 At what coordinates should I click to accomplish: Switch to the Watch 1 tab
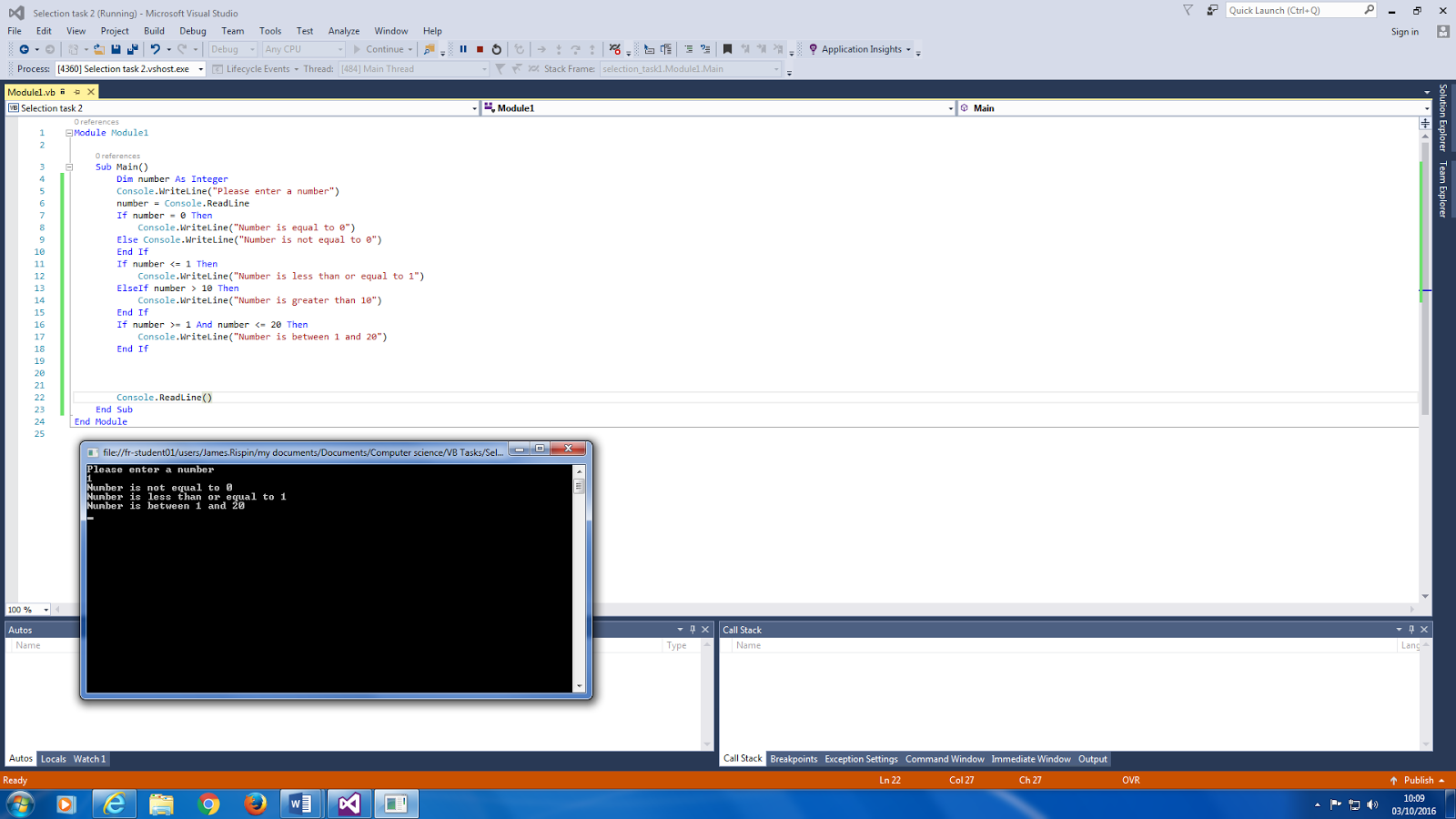(x=88, y=758)
